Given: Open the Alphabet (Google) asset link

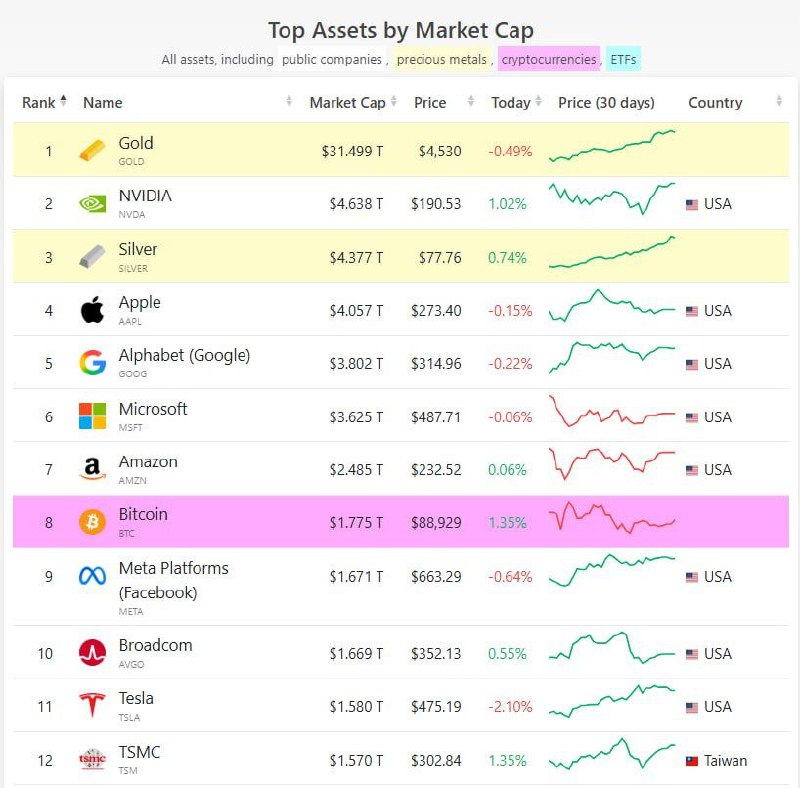Looking at the screenshot, I should pyautogui.click(x=184, y=355).
